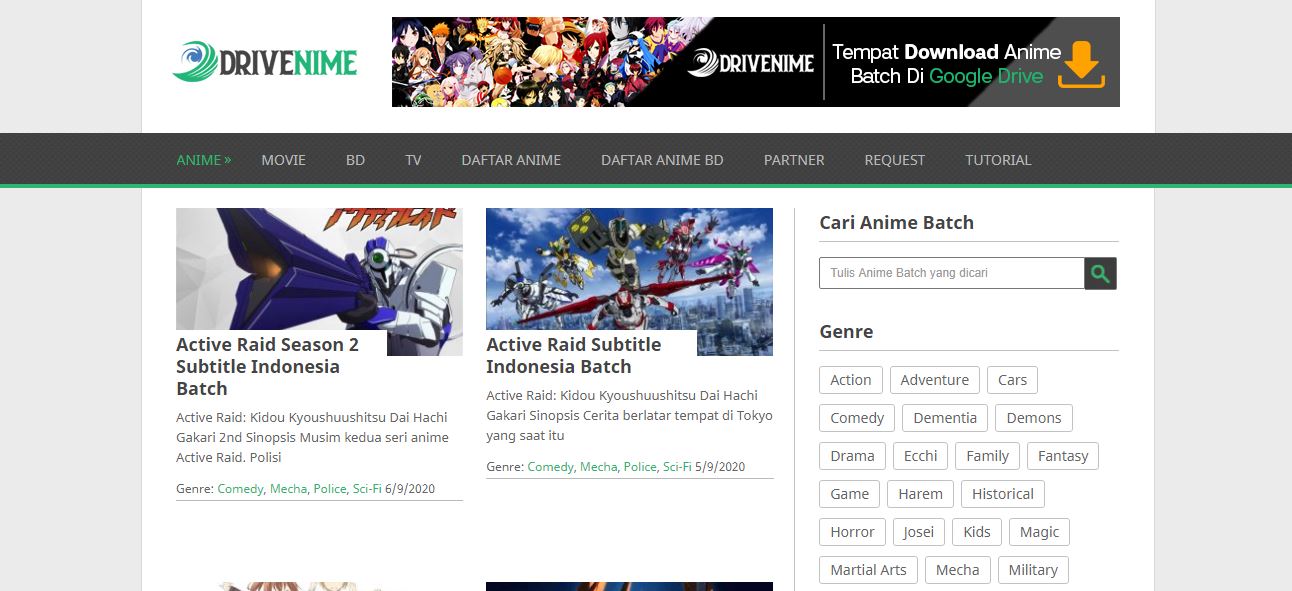Click the green search magnifier button

(1100, 273)
